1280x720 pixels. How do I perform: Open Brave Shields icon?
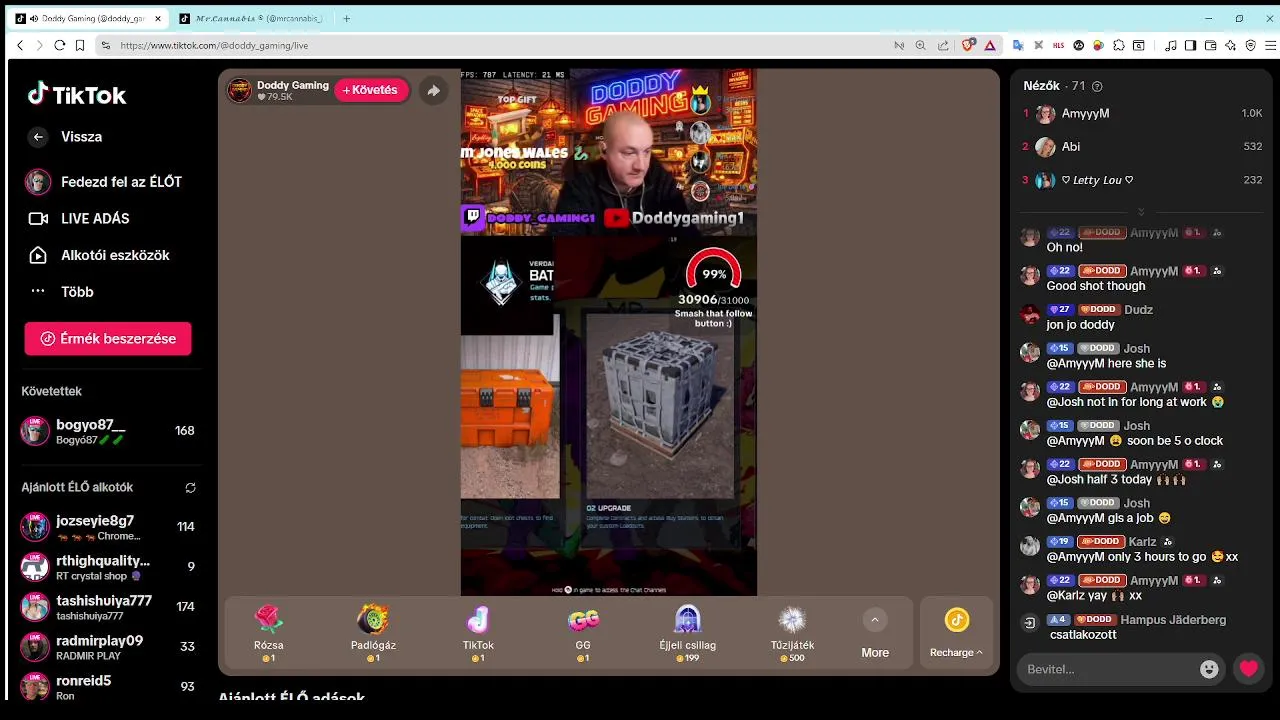(x=968, y=45)
